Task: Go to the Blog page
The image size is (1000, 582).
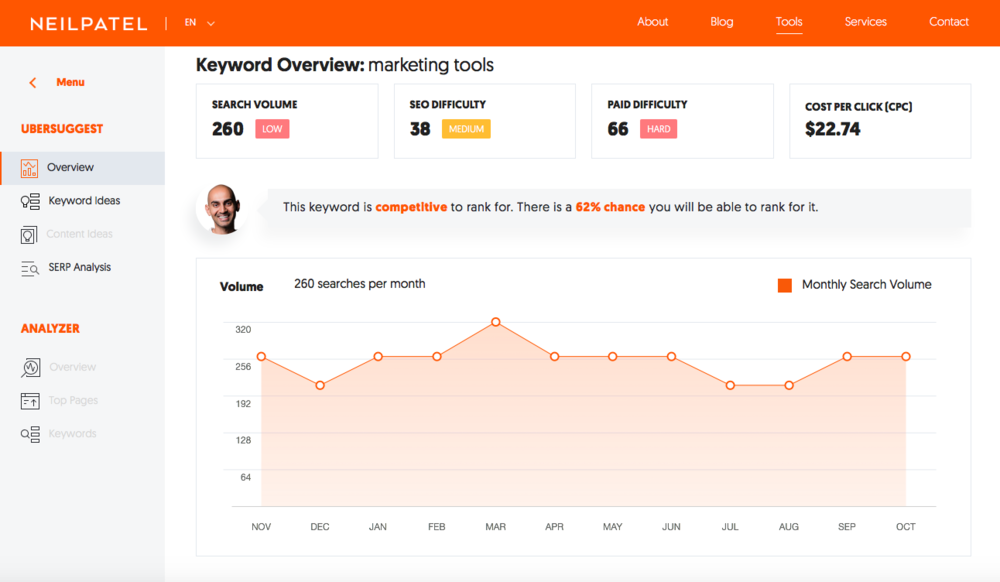Action: (721, 22)
